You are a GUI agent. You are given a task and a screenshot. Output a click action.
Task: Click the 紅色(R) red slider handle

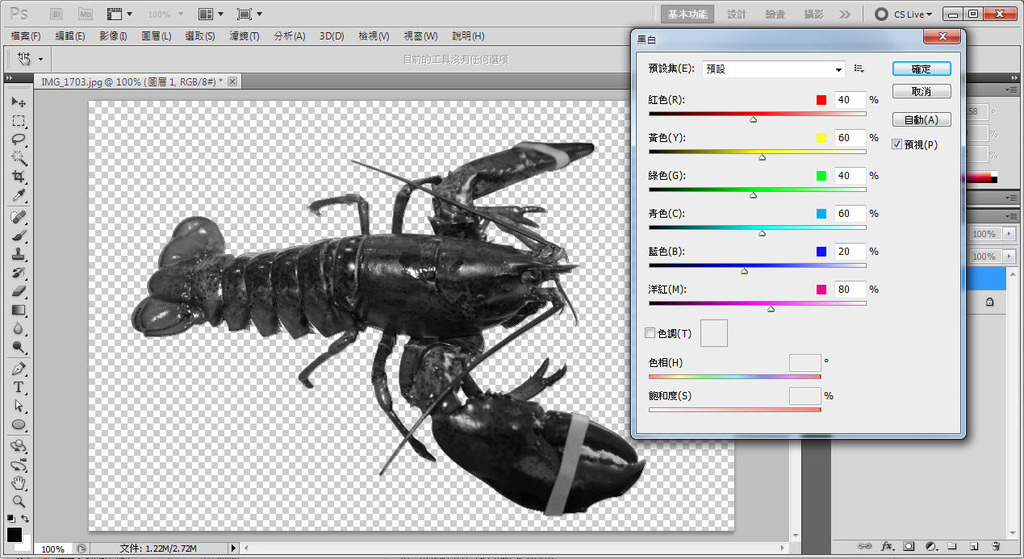753,119
